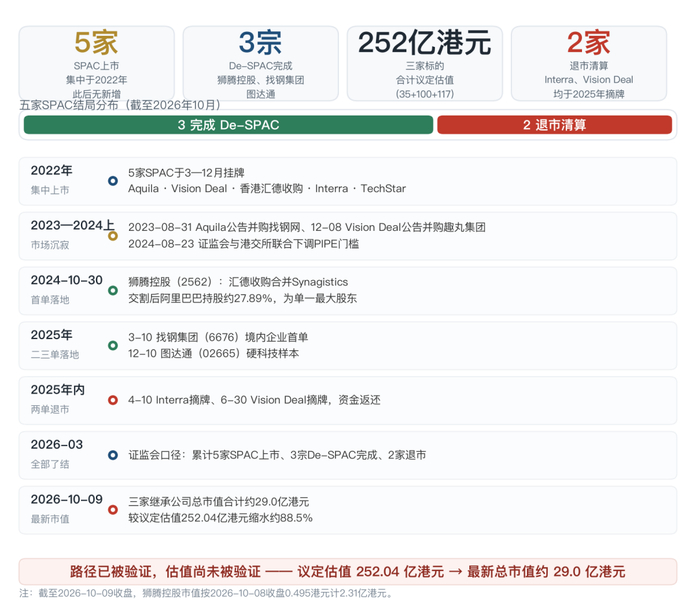Click the text '狮腾控股（2562）：汇德收购合并Synagistics'
Image resolution: width=700 pixels, height=607 pixels.
pyautogui.click(x=238, y=282)
